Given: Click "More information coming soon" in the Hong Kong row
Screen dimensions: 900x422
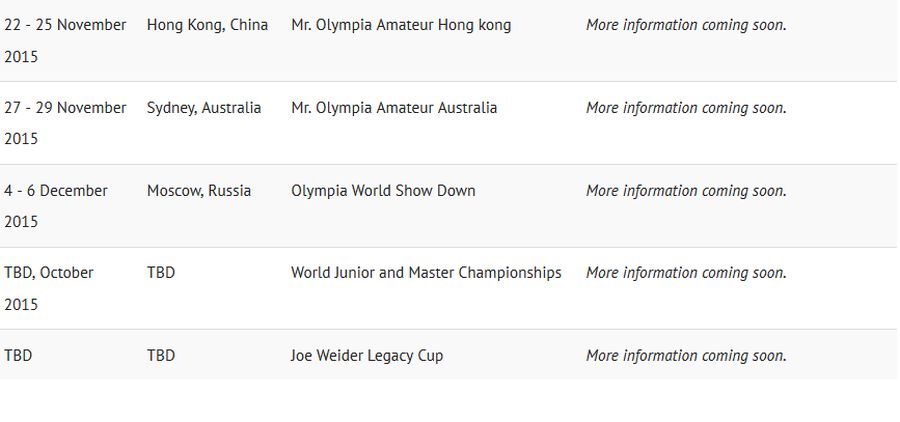Looking at the screenshot, I should point(686,25).
